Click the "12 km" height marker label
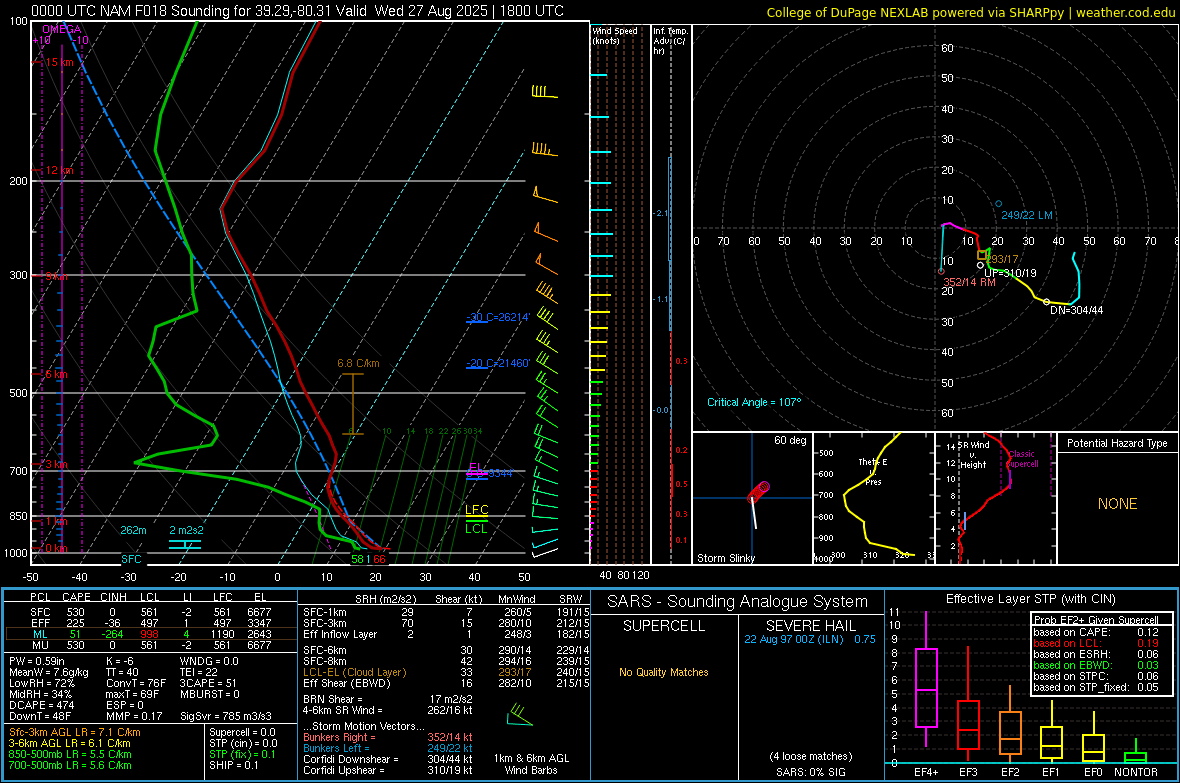Viewport: 1180px width, 783px height. pyautogui.click(x=59, y=171)
